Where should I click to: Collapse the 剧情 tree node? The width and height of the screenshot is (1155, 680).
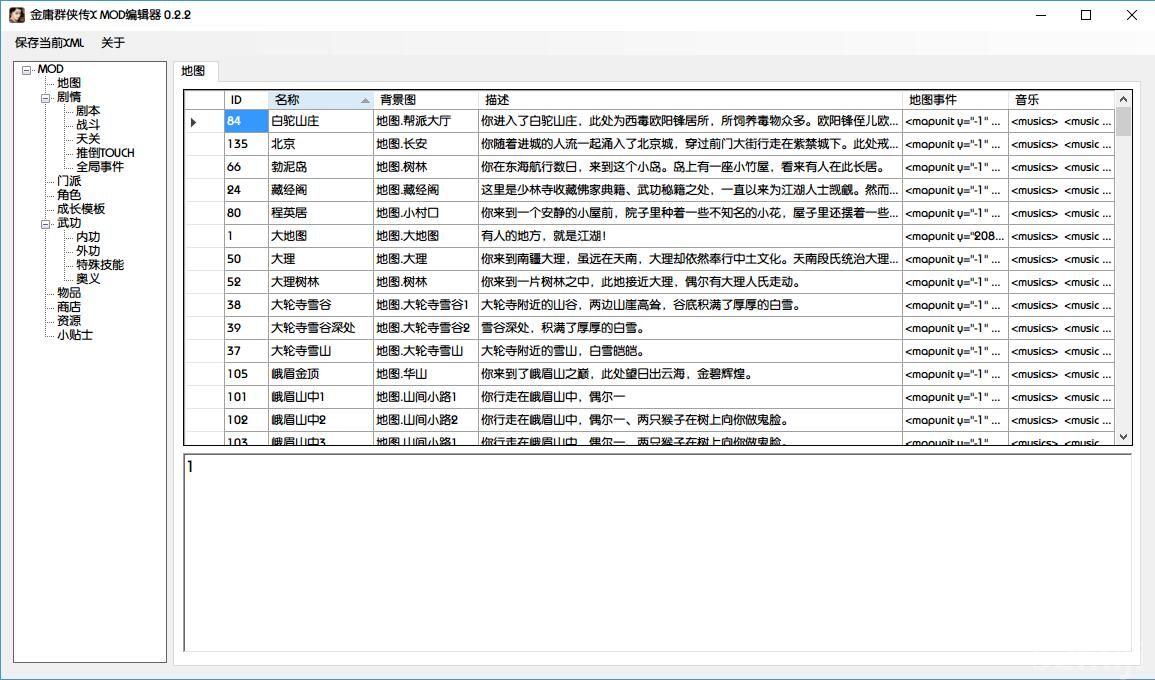pos(46,98)
